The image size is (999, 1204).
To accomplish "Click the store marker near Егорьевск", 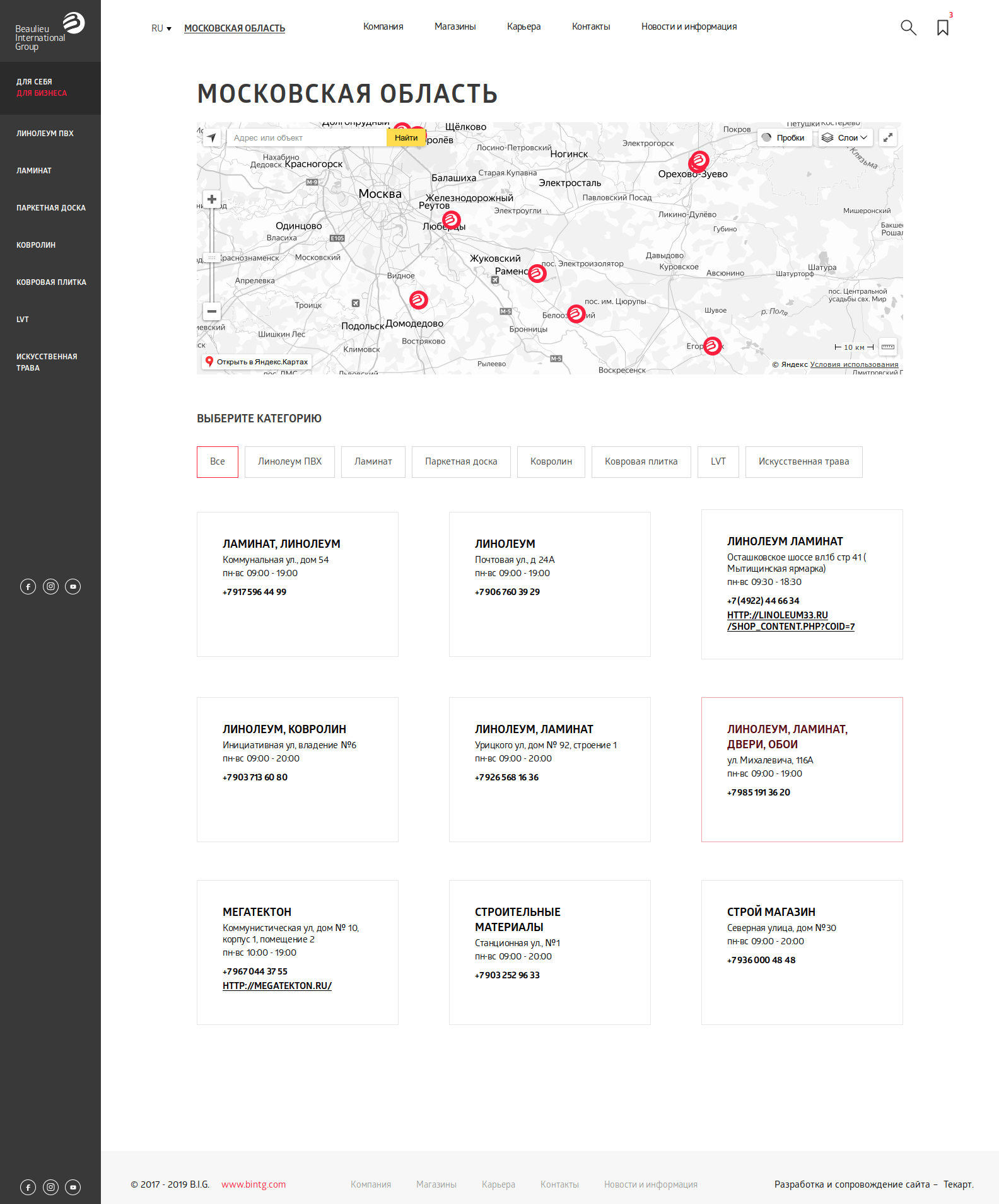I will [x=712, y=346].
